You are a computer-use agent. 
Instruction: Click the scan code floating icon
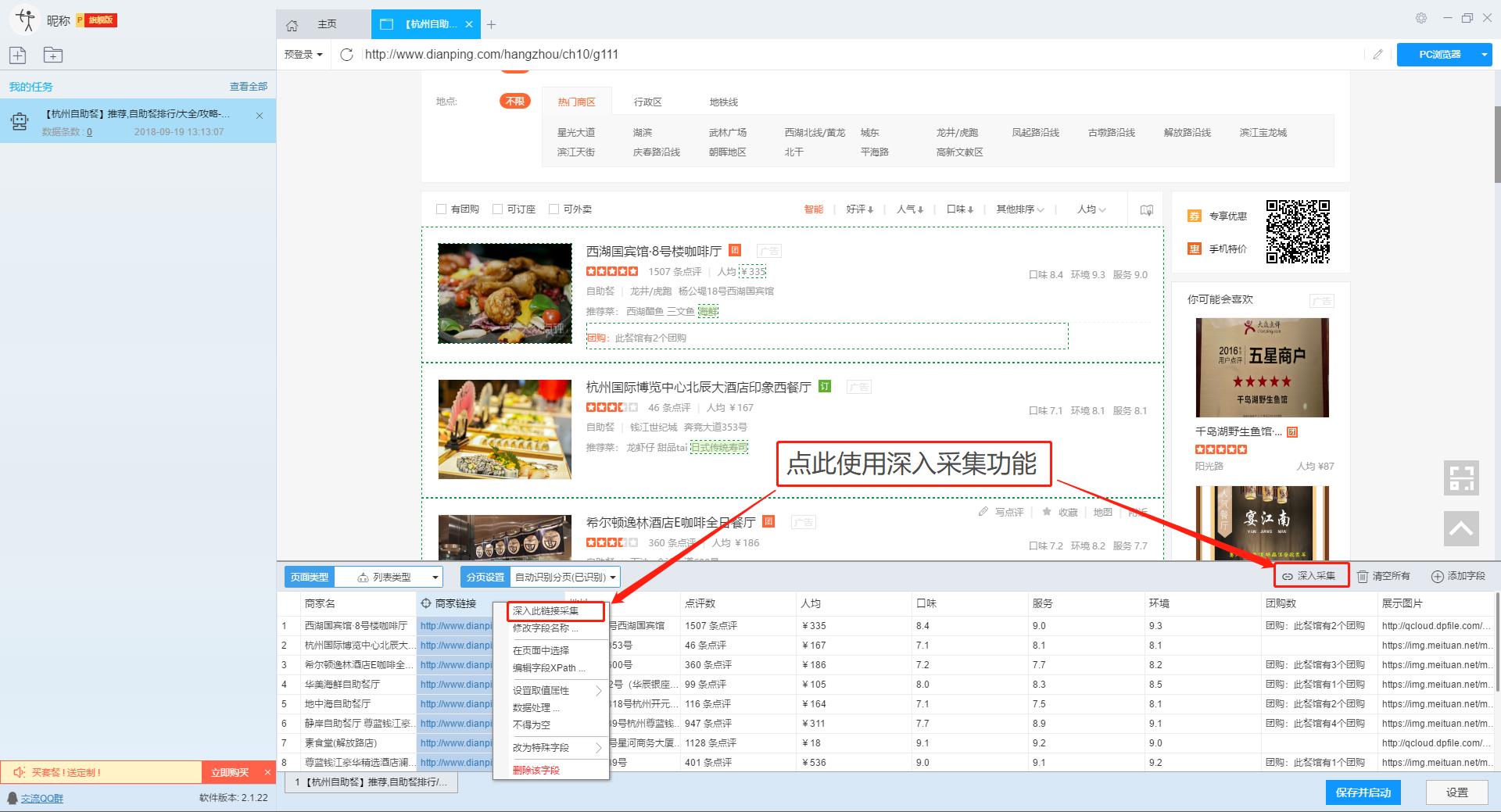[1461, 478]
